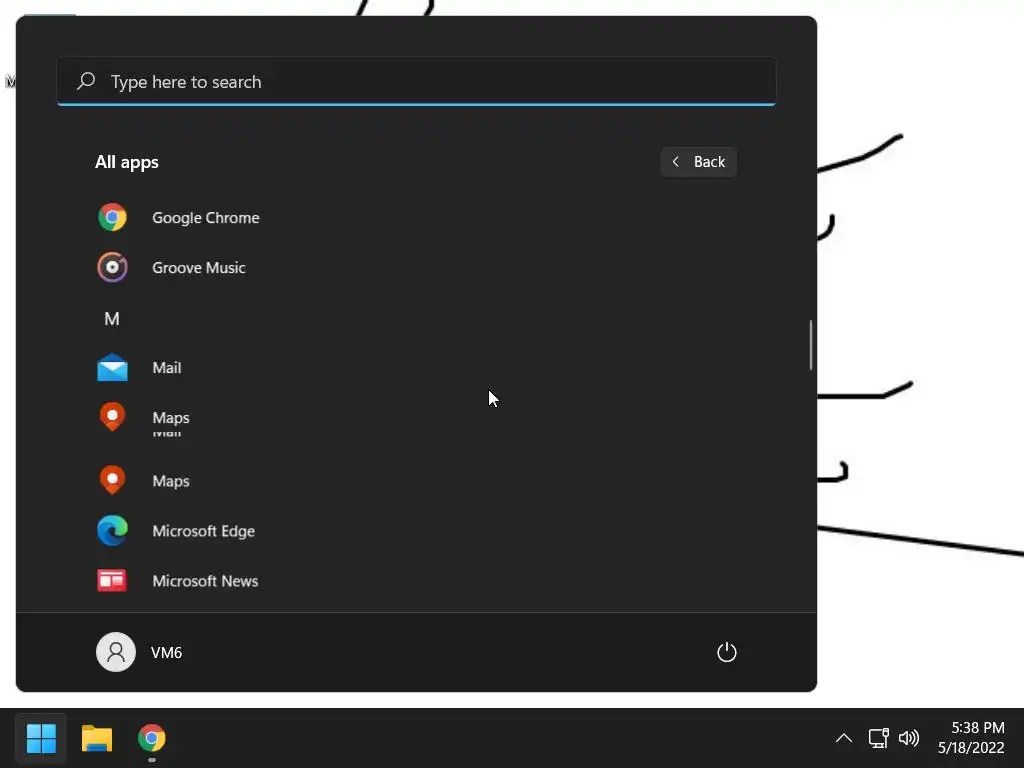The height and width of the screenshot is (768, 1024).
Task: Click the Type here to search field
Action: 417,82
